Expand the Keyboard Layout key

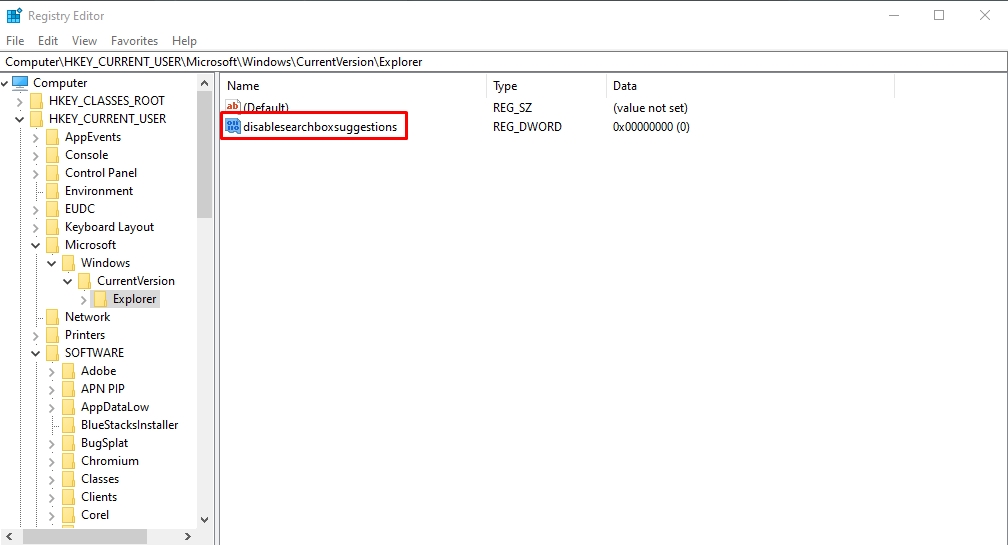pyautogui.click(x=35, y=227)
